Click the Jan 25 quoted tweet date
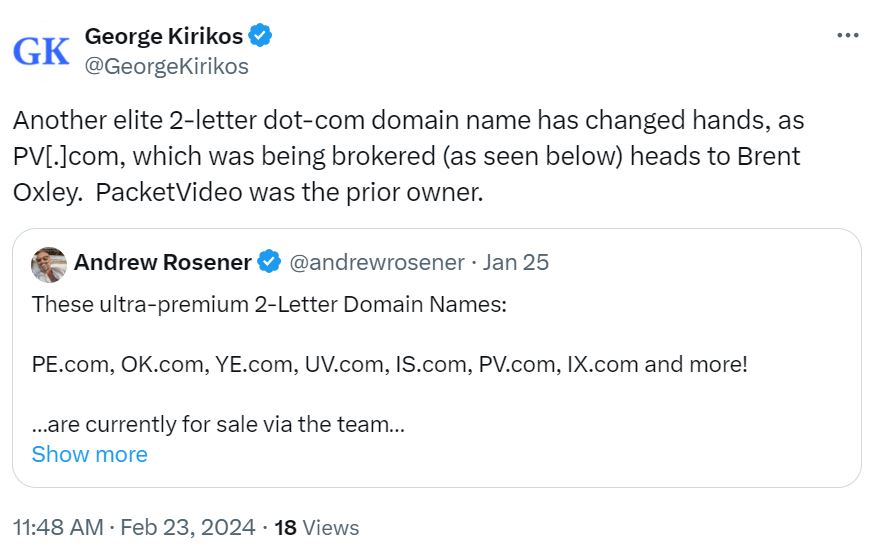The height and width of the screenshot is (557, 885). pyautogui.click(x=516, y=263)
